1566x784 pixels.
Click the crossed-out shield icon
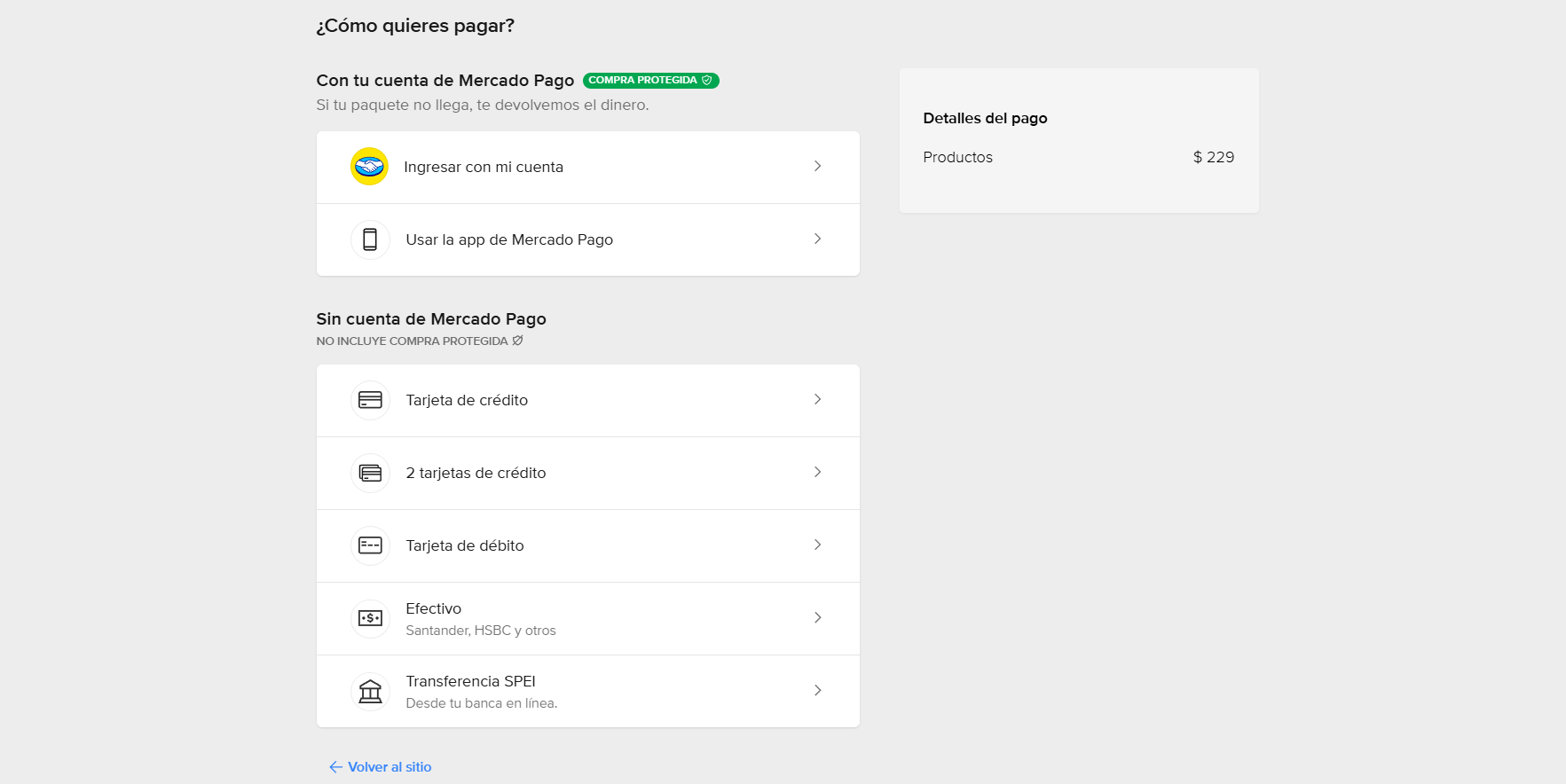517,341
